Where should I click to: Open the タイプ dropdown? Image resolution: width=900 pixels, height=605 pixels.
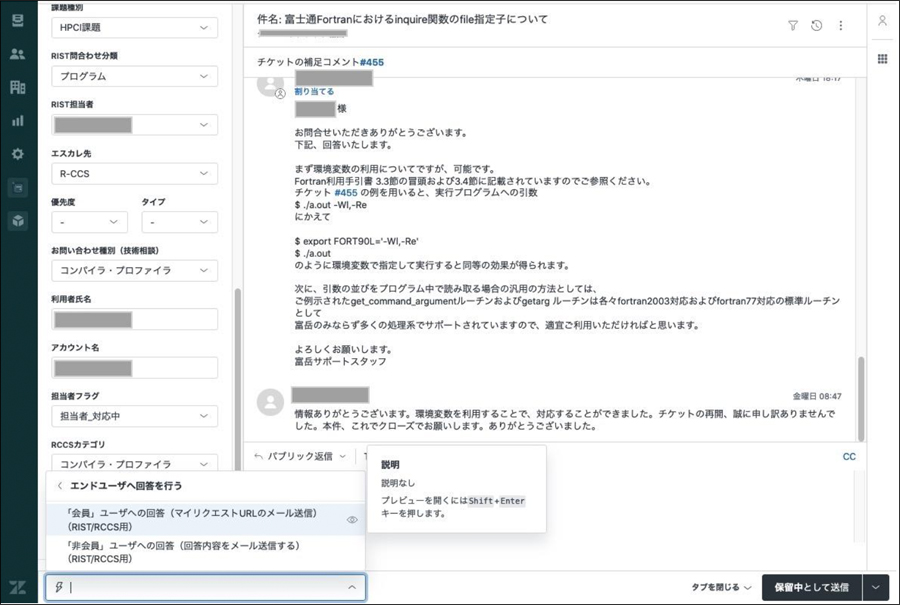180,222
